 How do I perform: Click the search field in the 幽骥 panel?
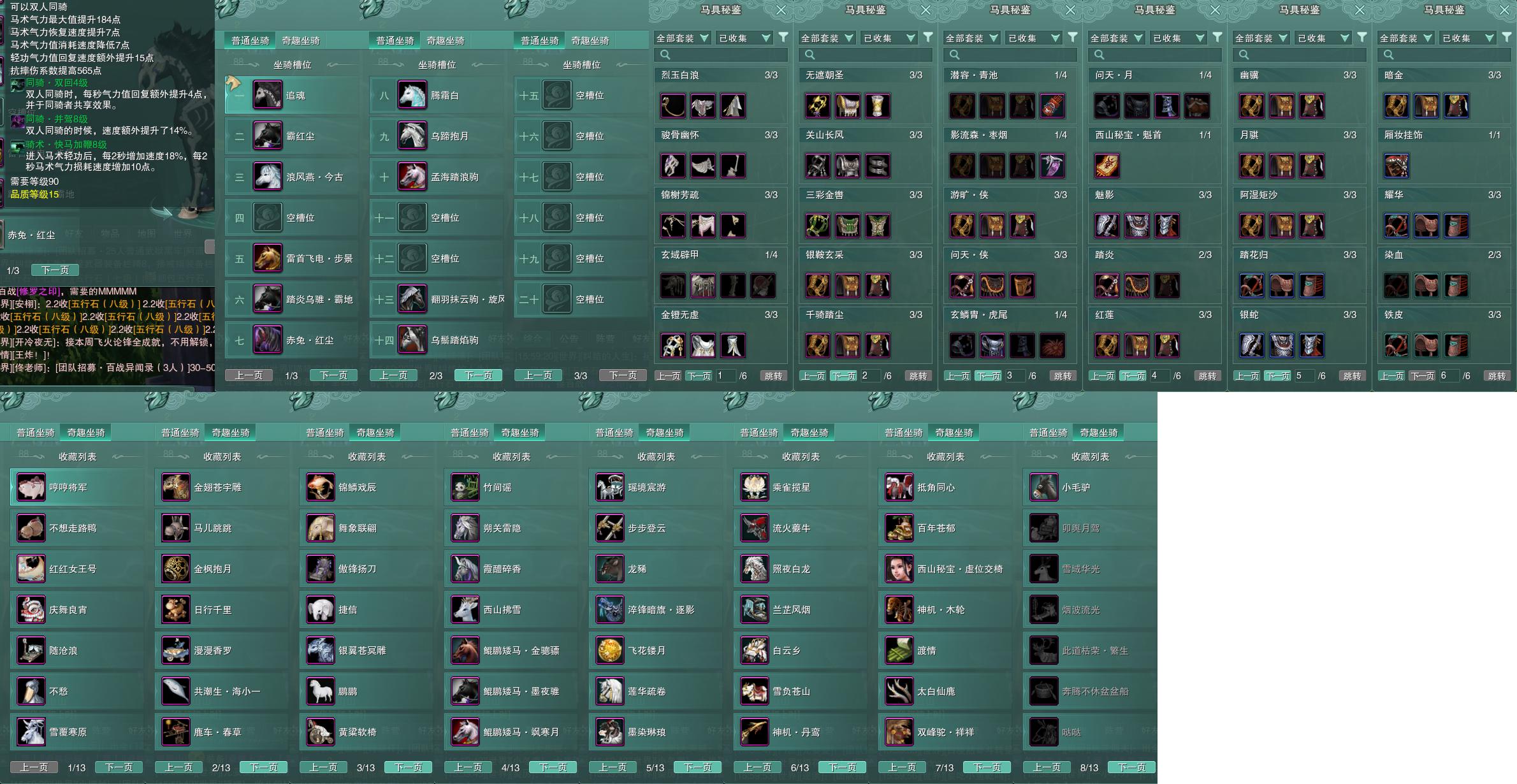tap(1299, 55)
